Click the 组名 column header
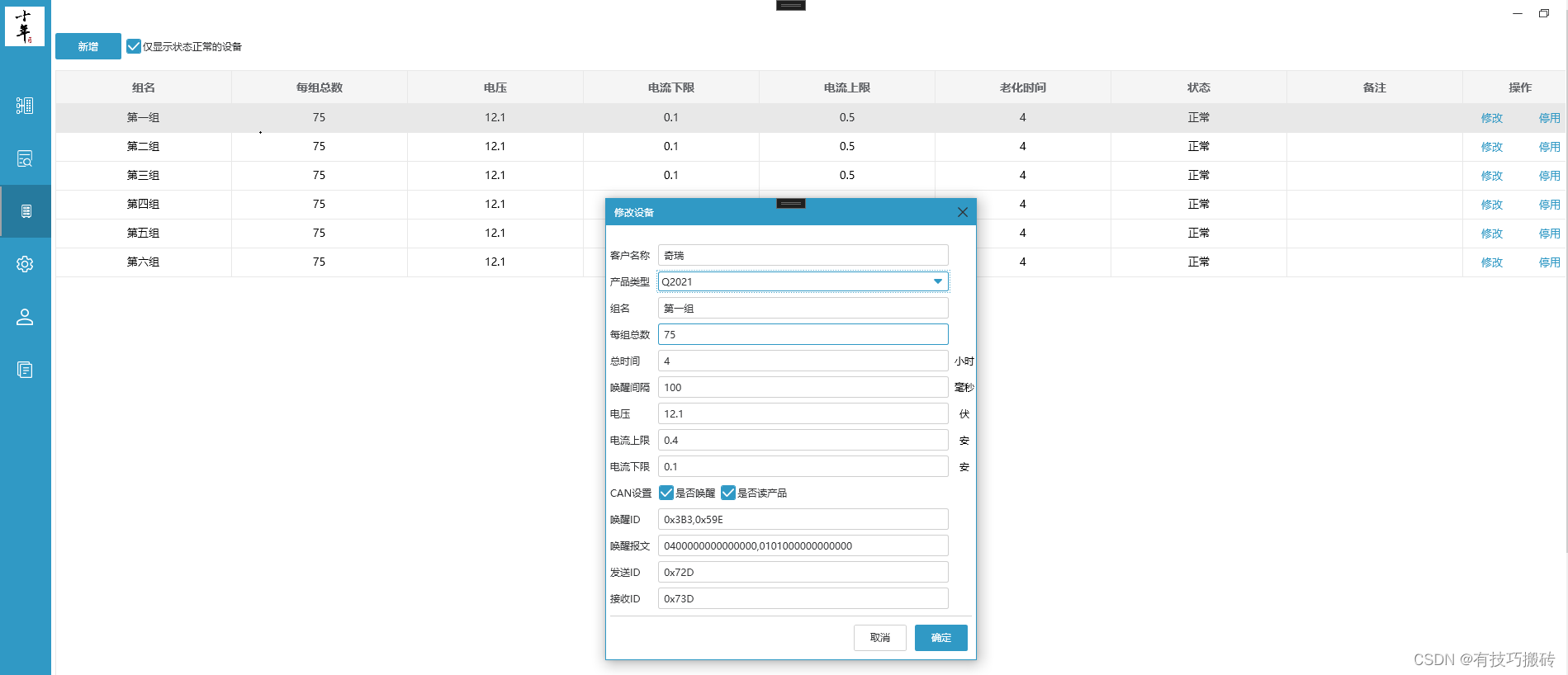1568x675 pixels. (144, 87)
